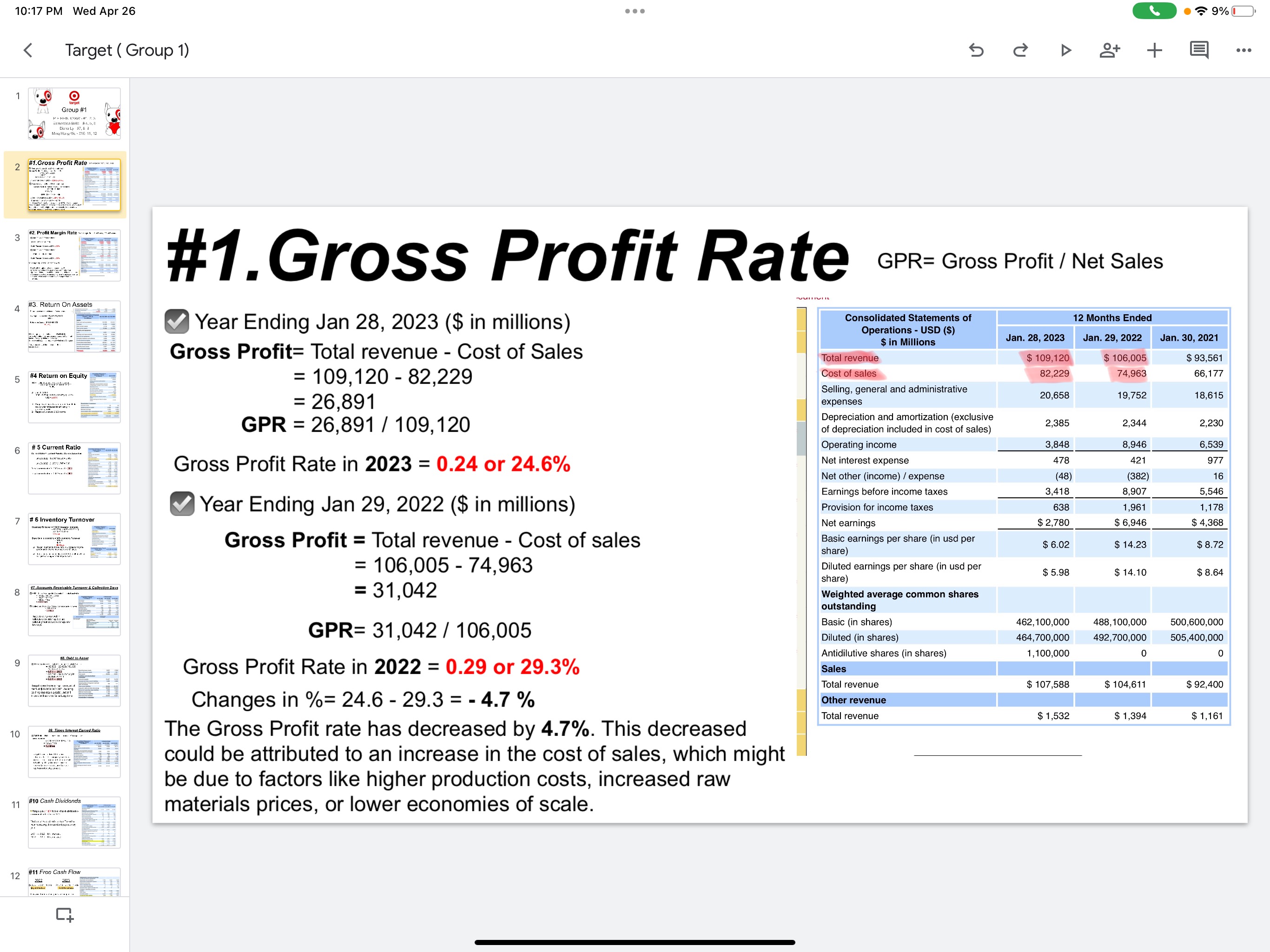Redo the last undone action
Viewport: 1270px width, 952px height.
(x=1020, y=50)
